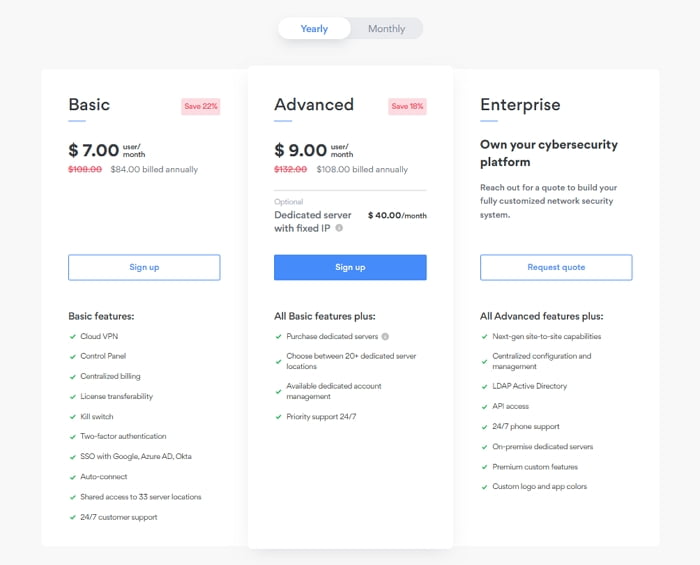Click the checkmark icon beside Cloud VPN
The image size is (700, 565).
click(73, 337)
